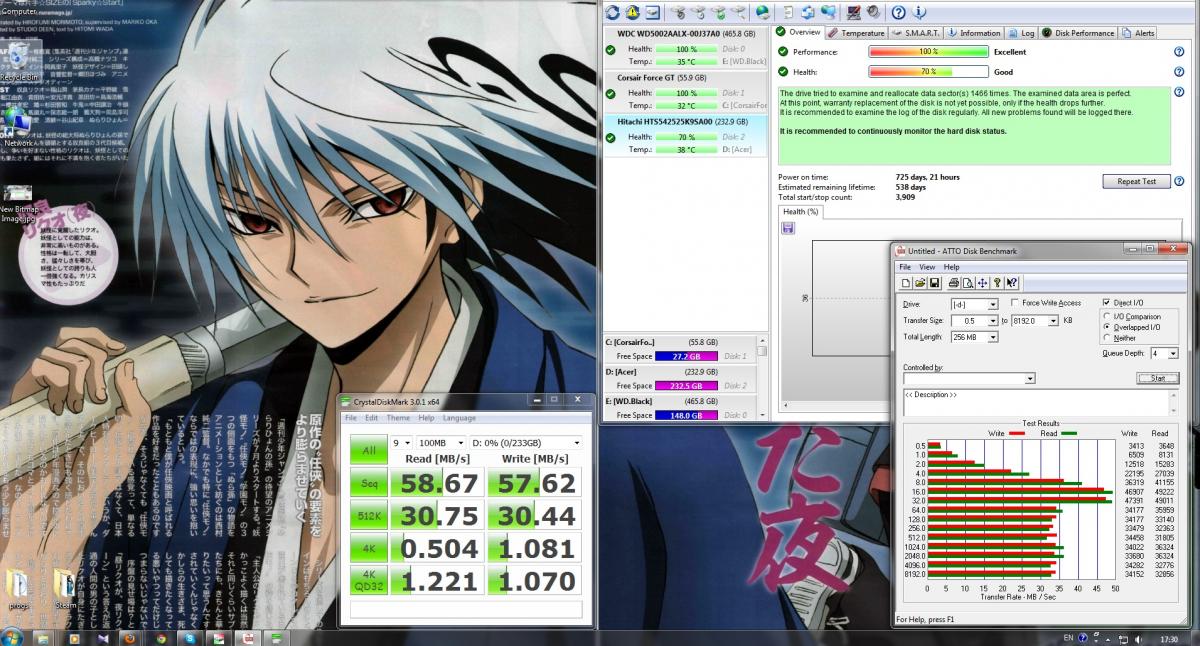
Task: Switch to the Disk Performance tab
Action: 1078,33
